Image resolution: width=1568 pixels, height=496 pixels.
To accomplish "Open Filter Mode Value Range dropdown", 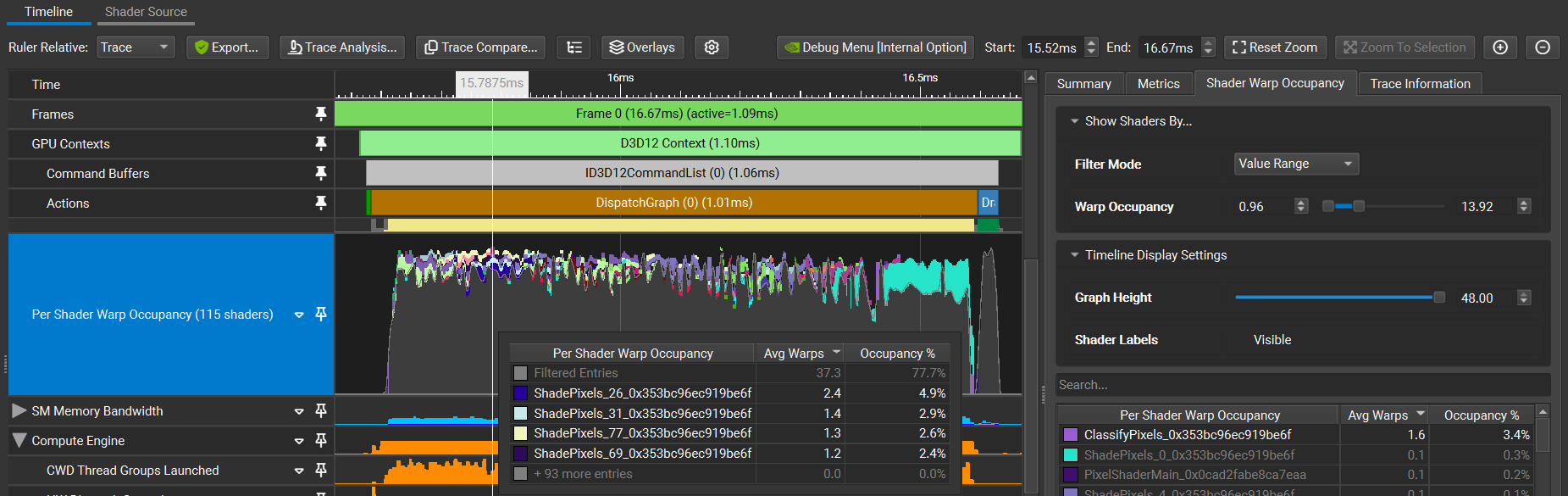I will coord(1296,164).
